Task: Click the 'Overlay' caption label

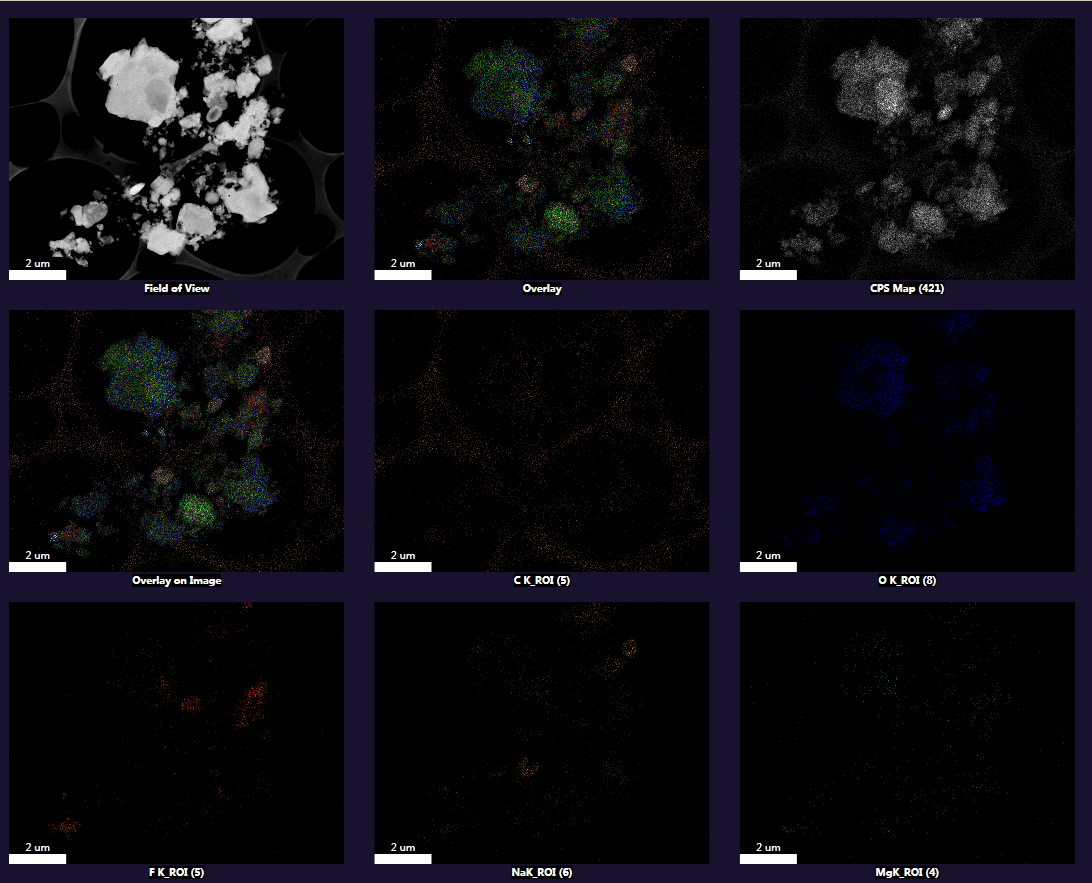Action: click(542, 288)
